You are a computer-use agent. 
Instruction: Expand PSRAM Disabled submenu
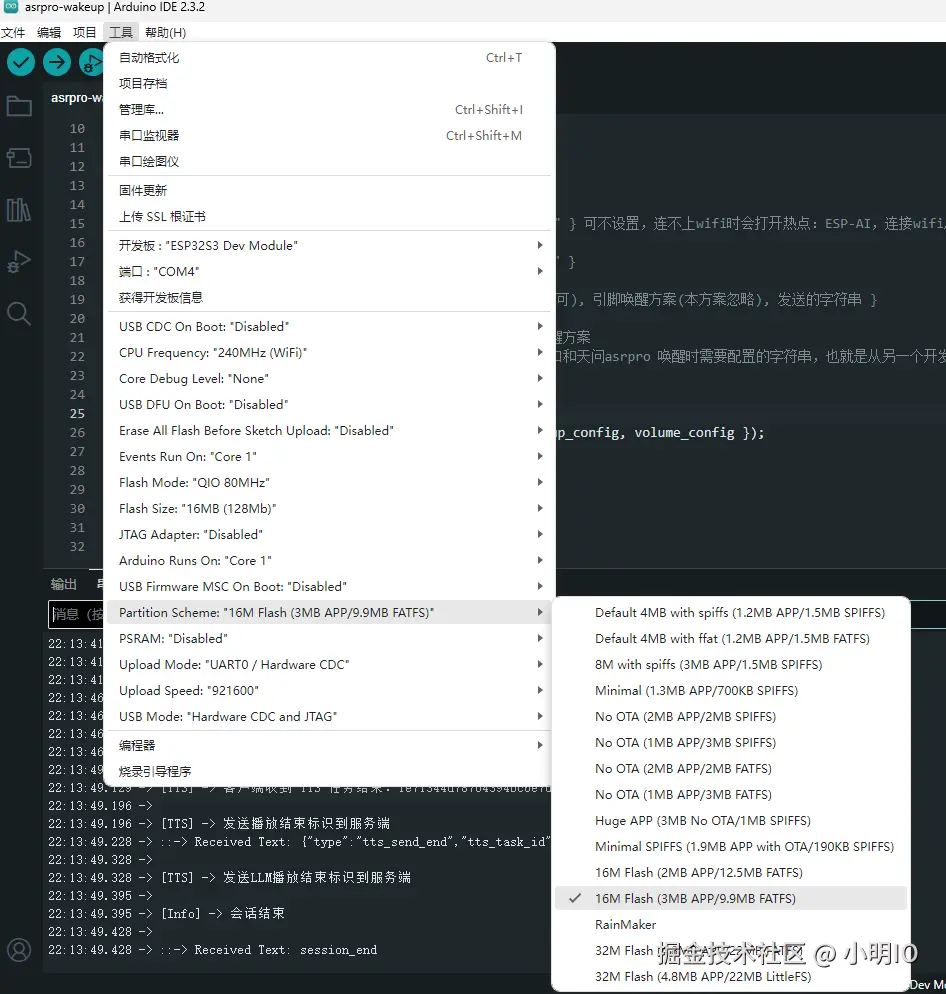click(329, 638)
